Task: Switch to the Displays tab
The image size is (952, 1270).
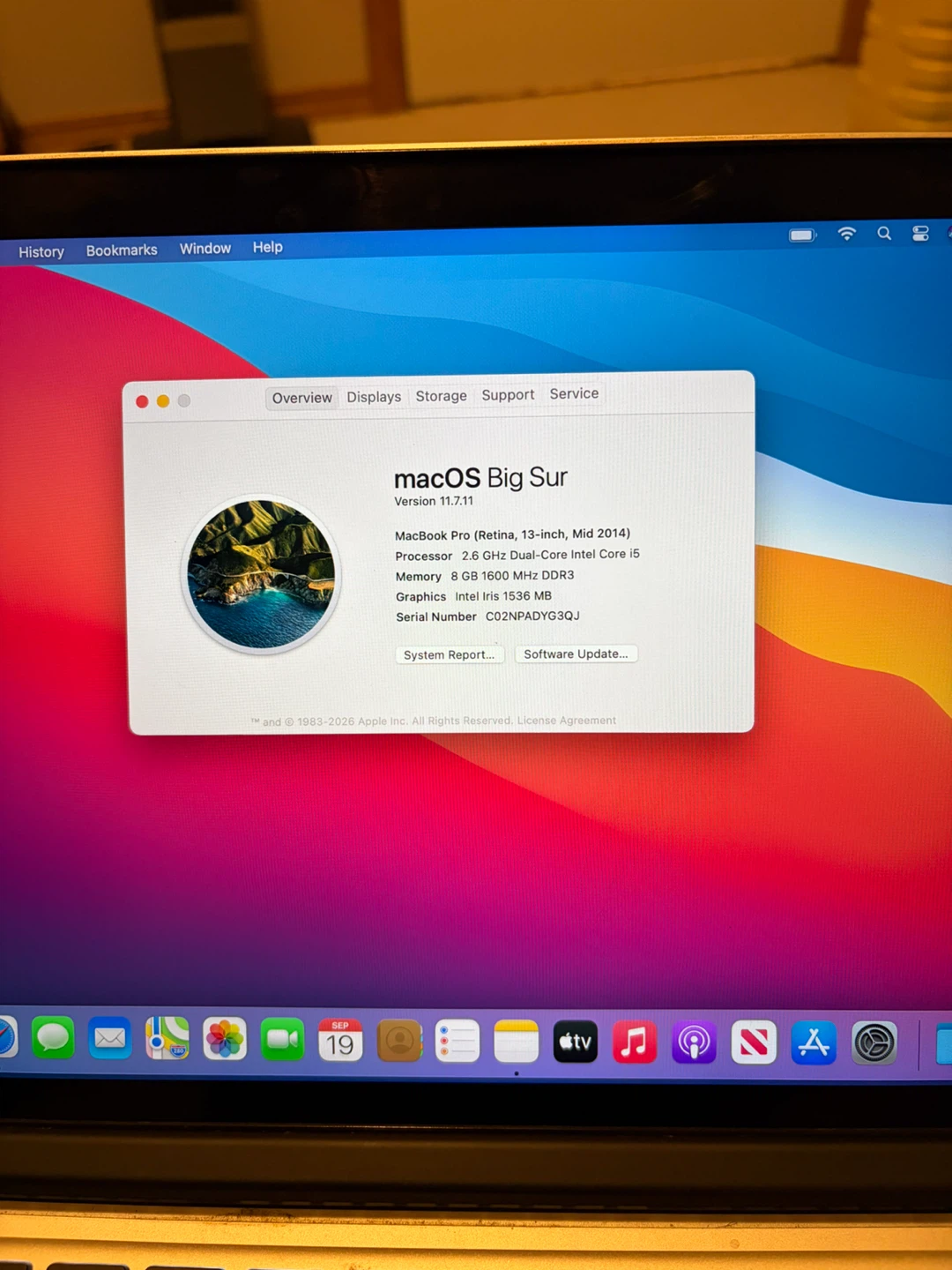Action: [374, 397]
